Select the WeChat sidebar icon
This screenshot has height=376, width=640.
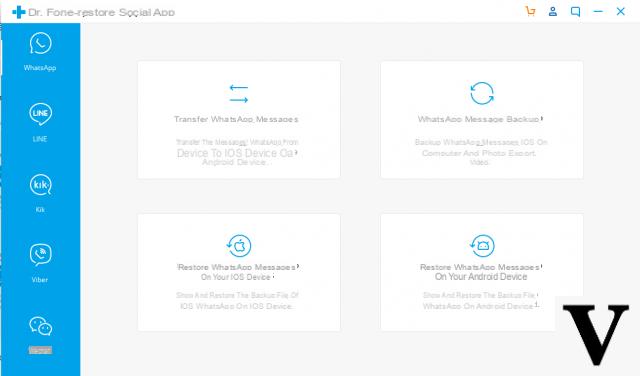pyautogui.click(x=40, y=326)
